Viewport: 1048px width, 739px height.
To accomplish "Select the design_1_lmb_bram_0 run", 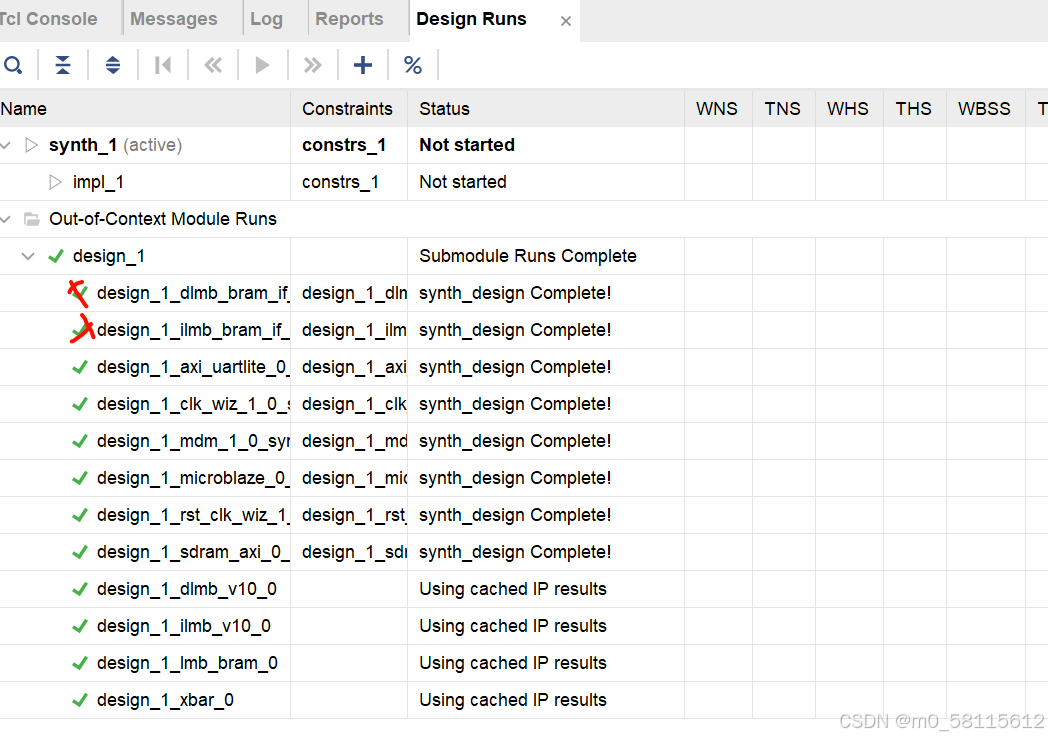I will click(187, 663).
